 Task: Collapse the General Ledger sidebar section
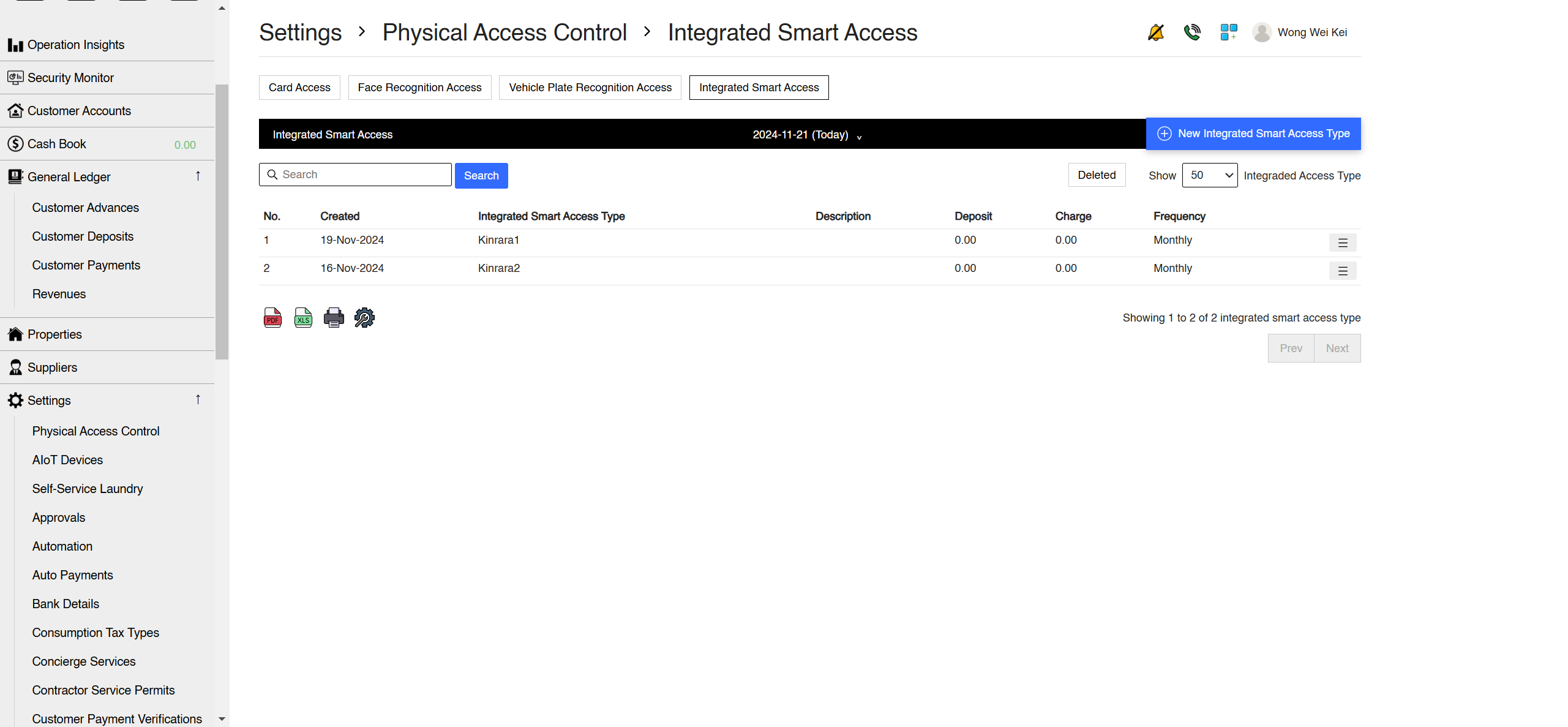[198, 176]
